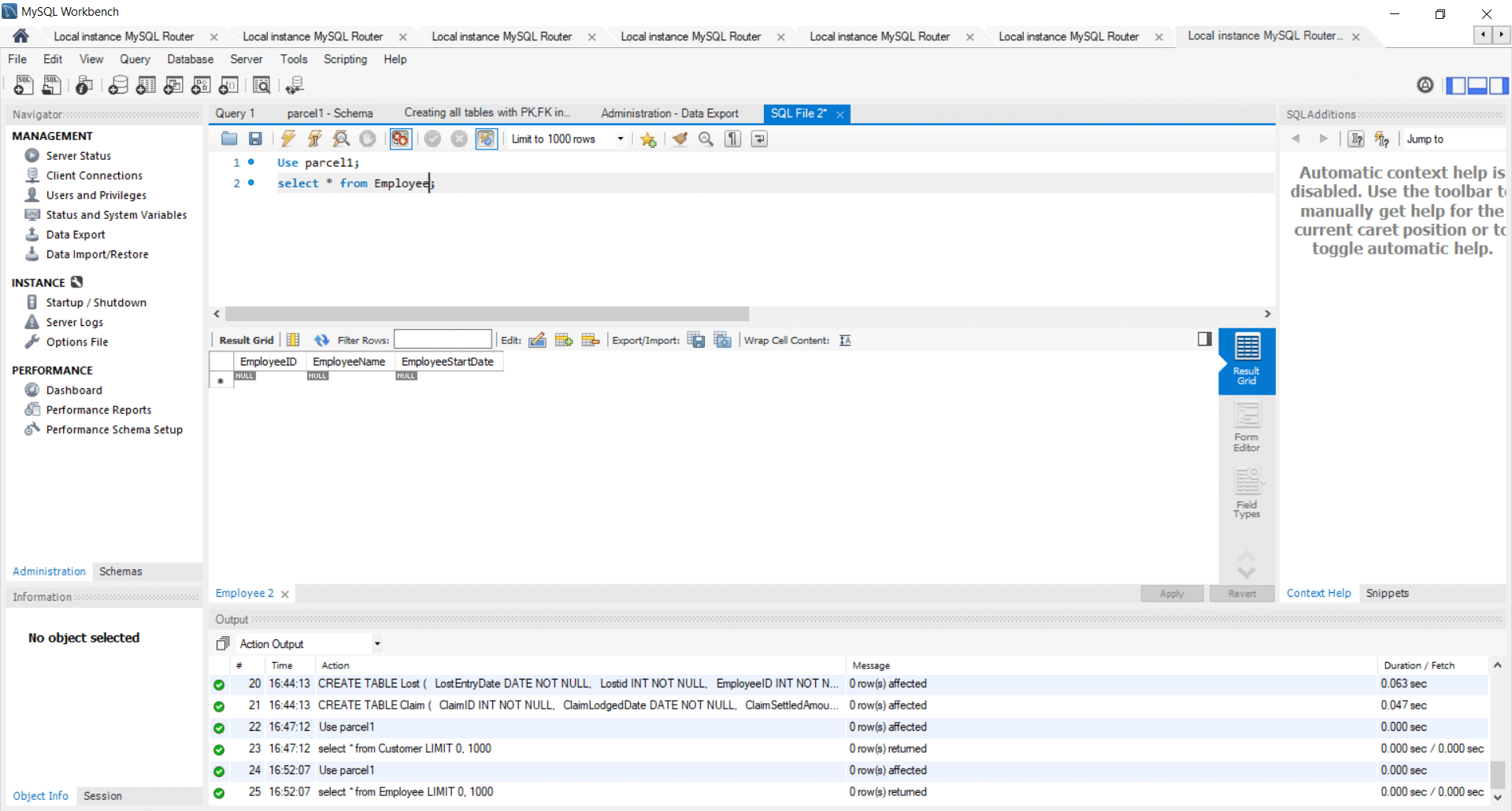Screen dimensions: 1512x811
Task: Toggle invisible characters display
Action: click(x=733, y=139)
